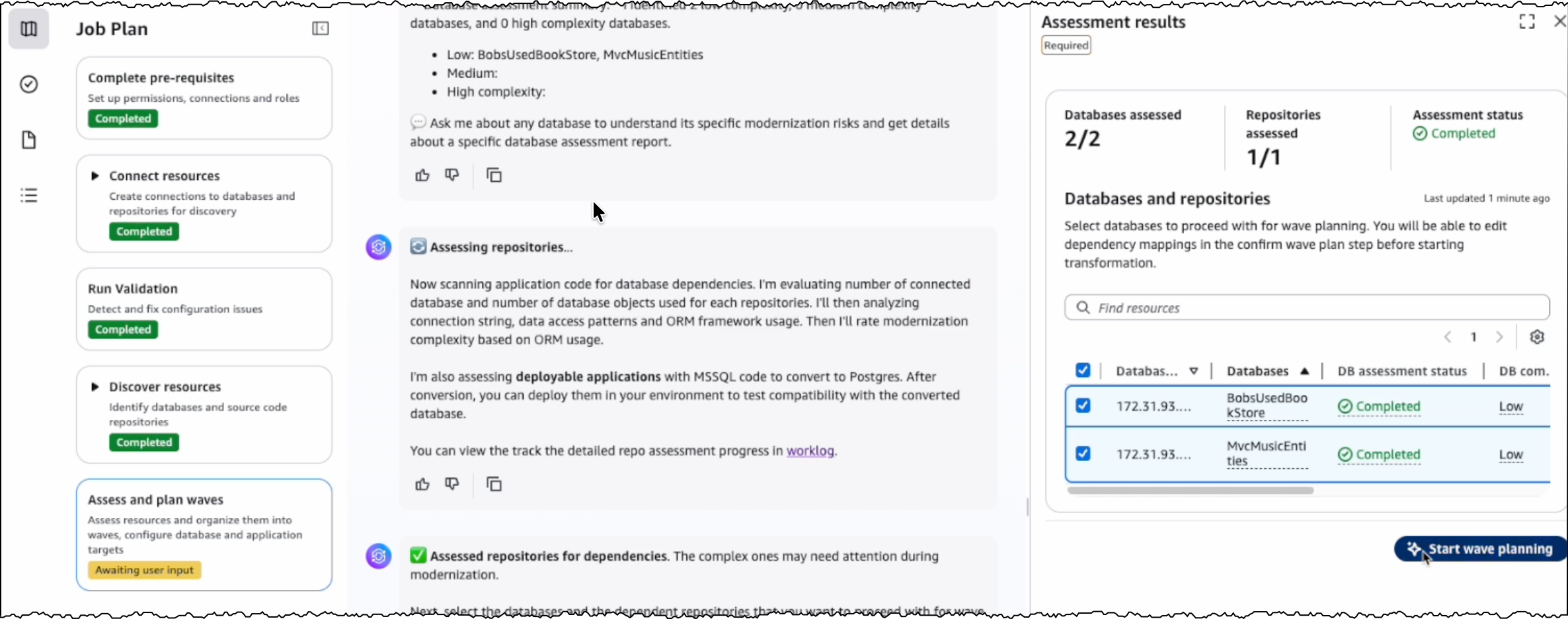Viewport: 1568px width, 619px height.
Task: Go to next page with pagination arrow
Action: (1499, 337)
